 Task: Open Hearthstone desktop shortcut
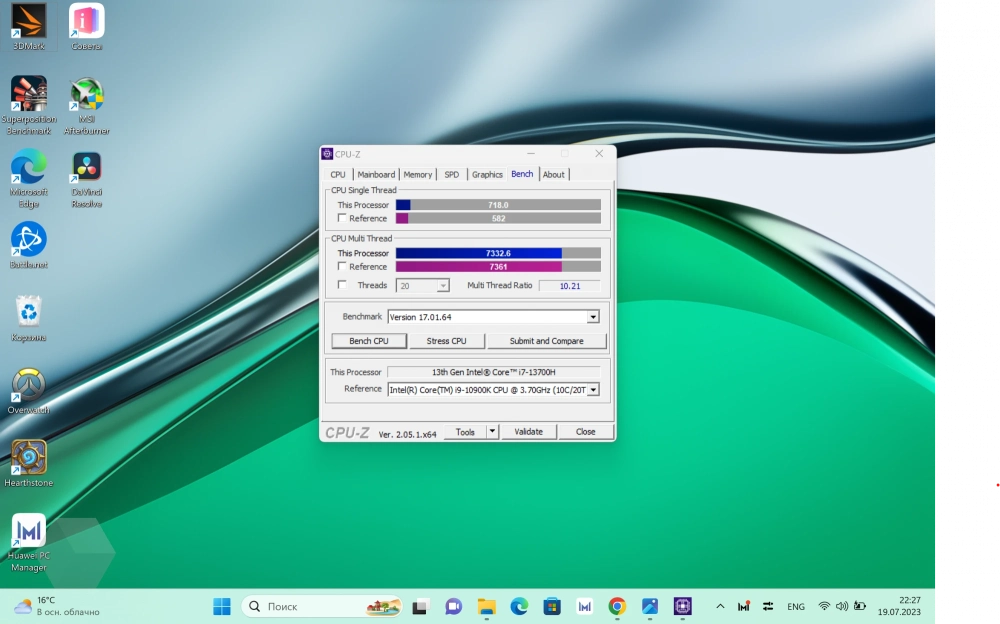coord(28,458)
